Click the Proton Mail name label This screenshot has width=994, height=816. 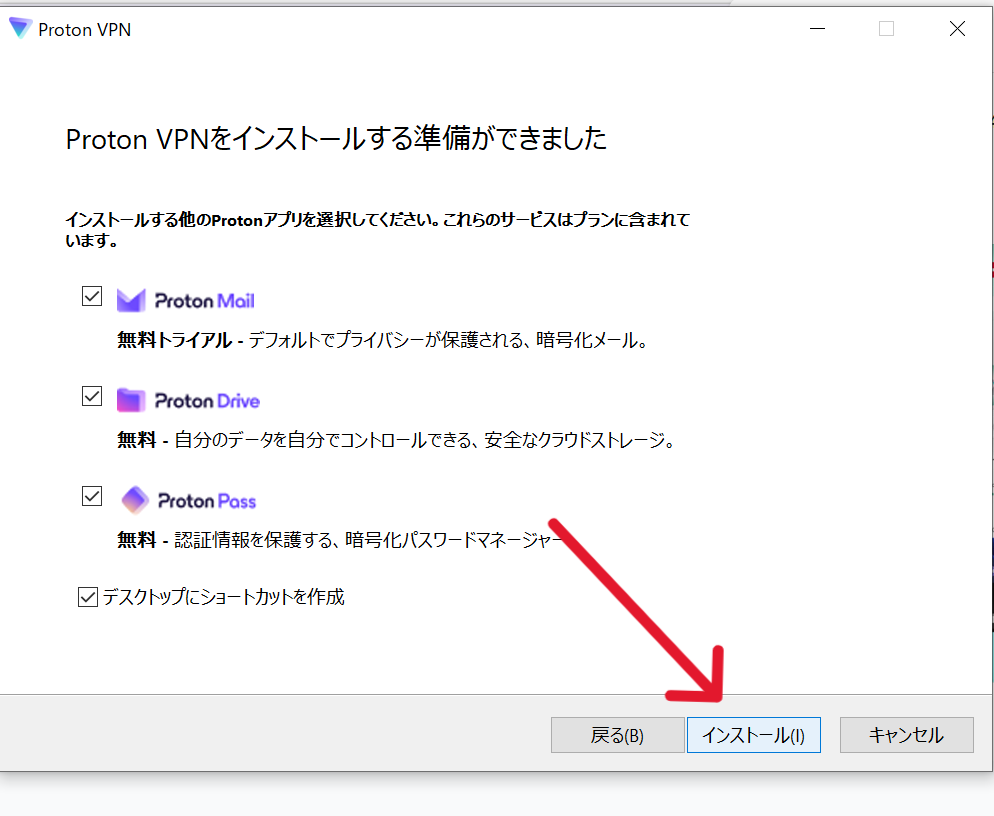point(205,301)
